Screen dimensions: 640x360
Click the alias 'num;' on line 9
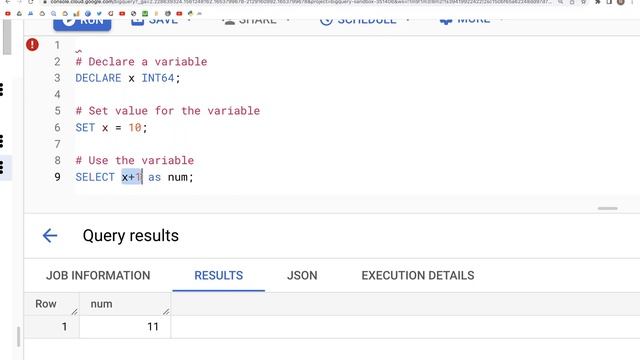click(x=181, y=177)
